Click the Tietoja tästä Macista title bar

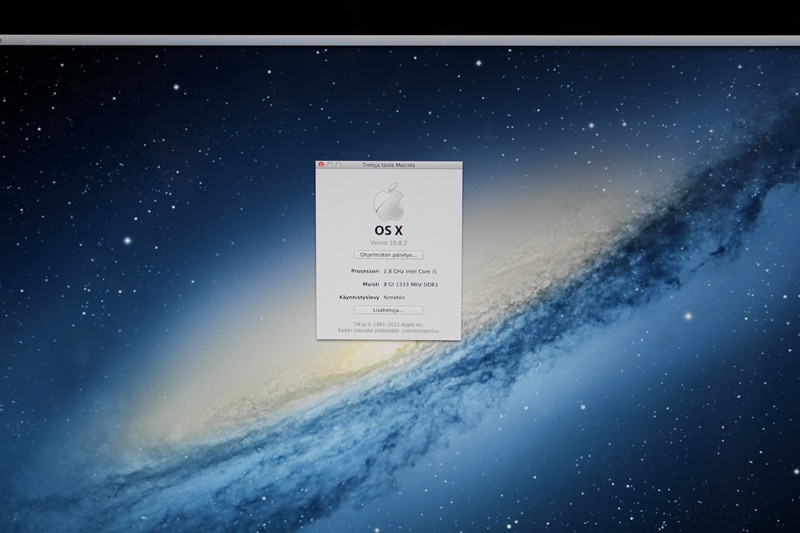pyautogui.click(x=389, y=165)
